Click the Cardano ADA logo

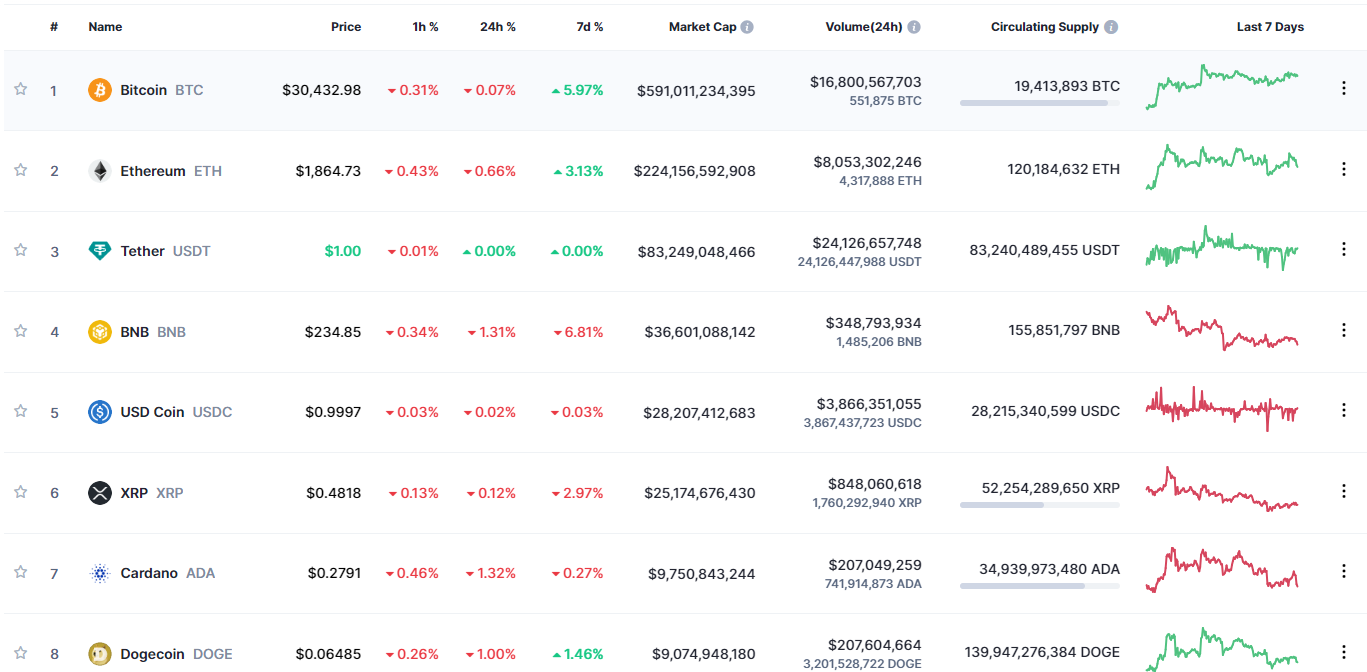98,573
